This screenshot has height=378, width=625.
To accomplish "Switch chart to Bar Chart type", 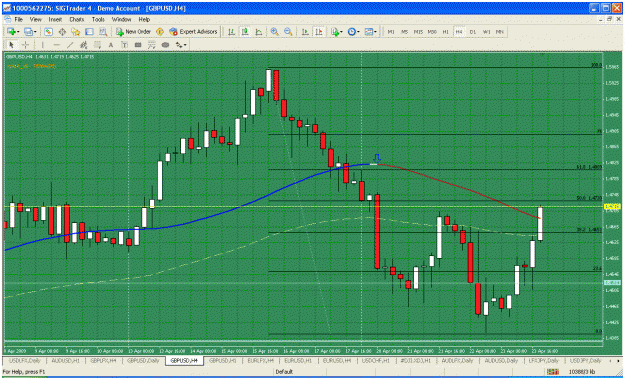I will 231,32.
